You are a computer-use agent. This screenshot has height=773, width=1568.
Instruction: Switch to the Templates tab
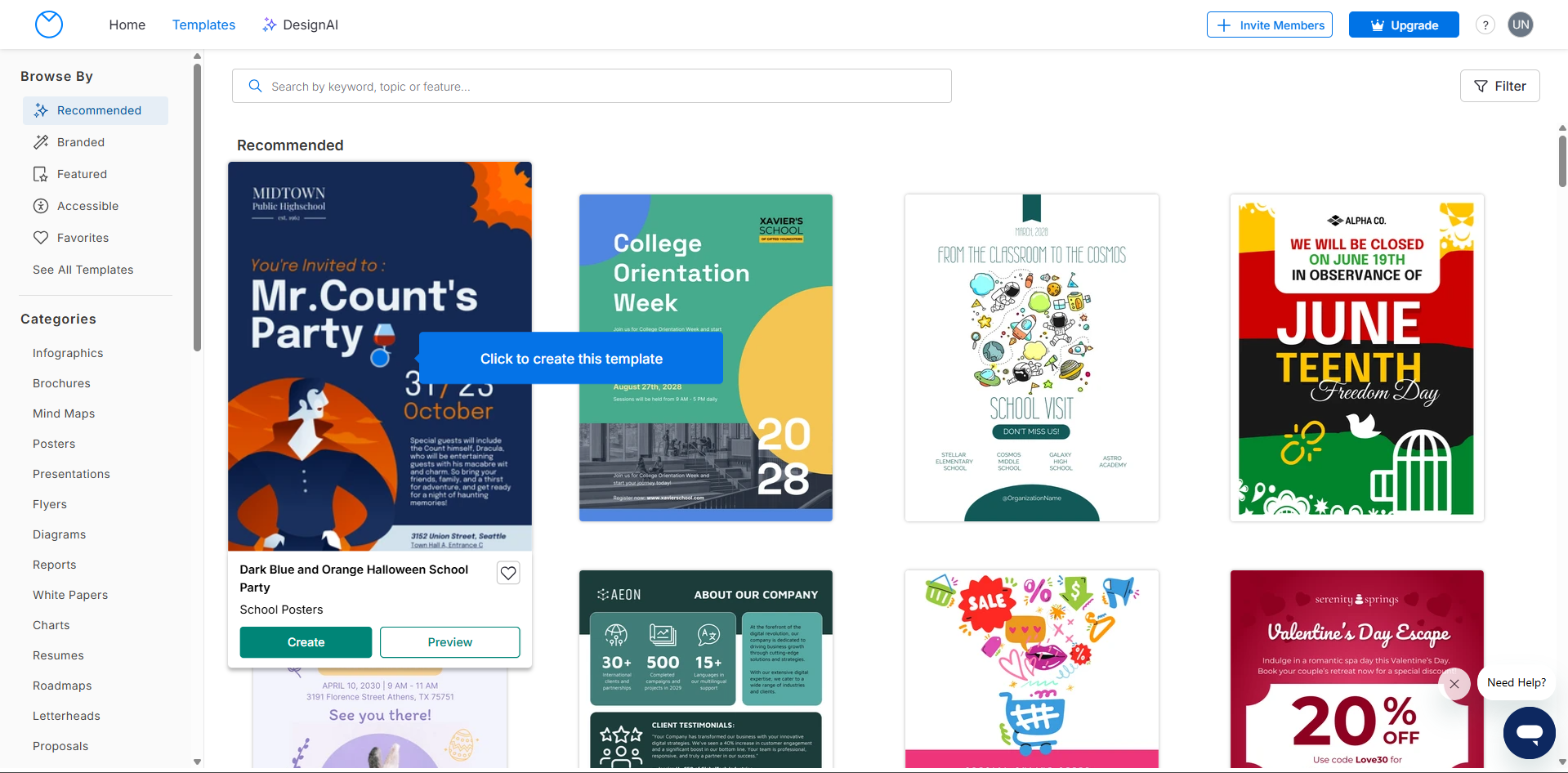pos(203,25)
